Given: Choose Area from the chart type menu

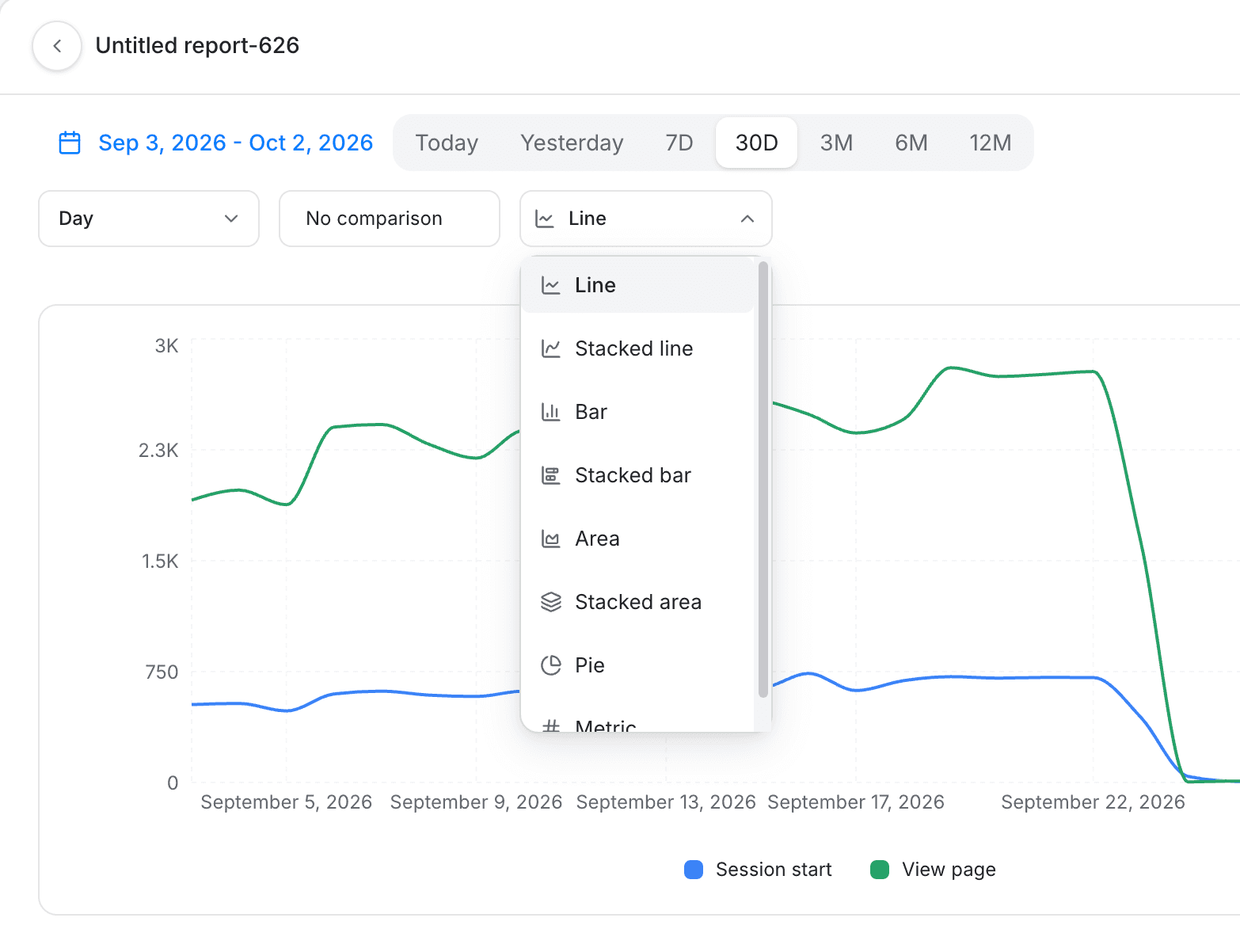Looking at the screenshot, I should 638,539.
